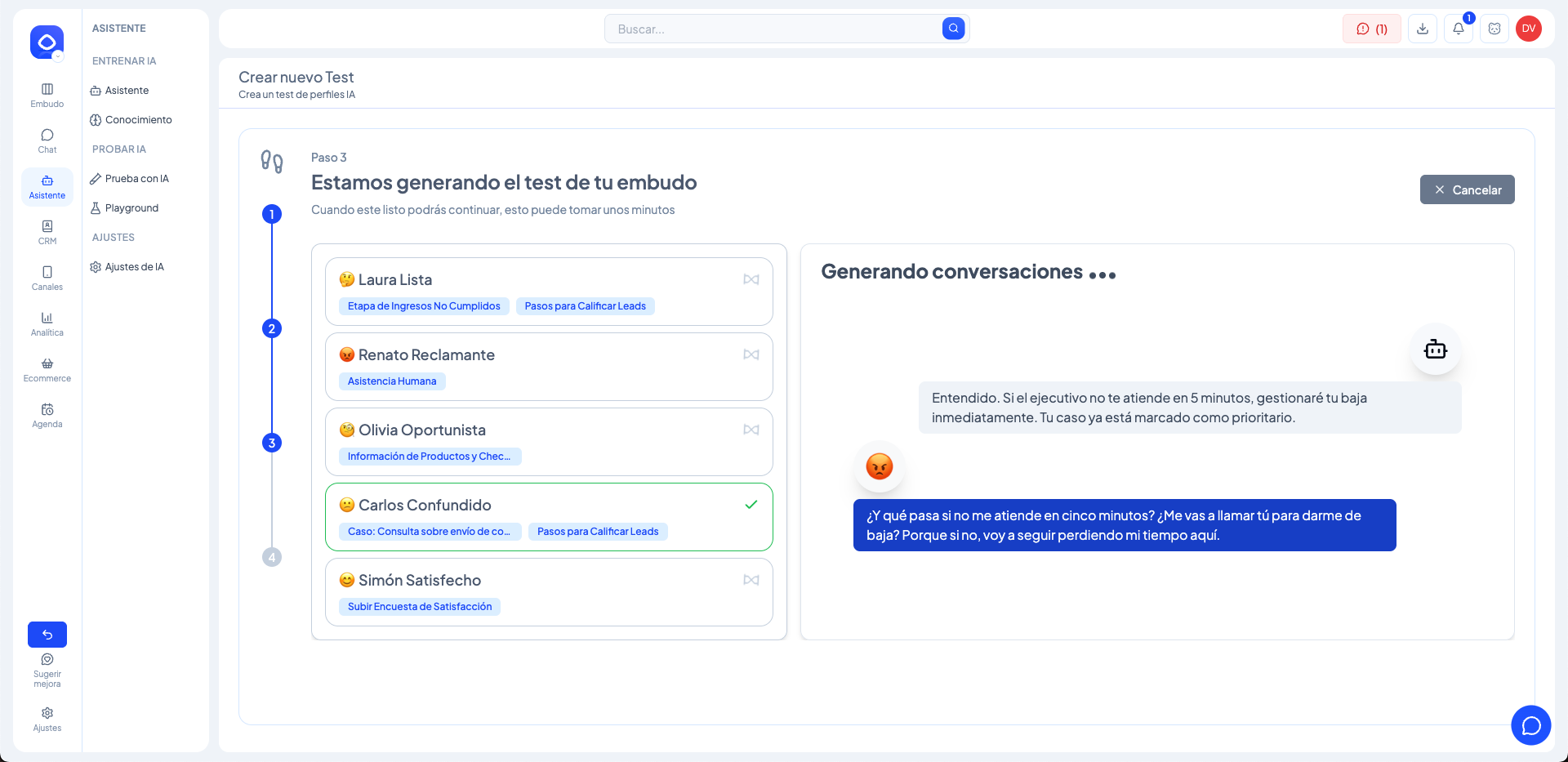Open the Agenda calendar icon

[47, 415]
